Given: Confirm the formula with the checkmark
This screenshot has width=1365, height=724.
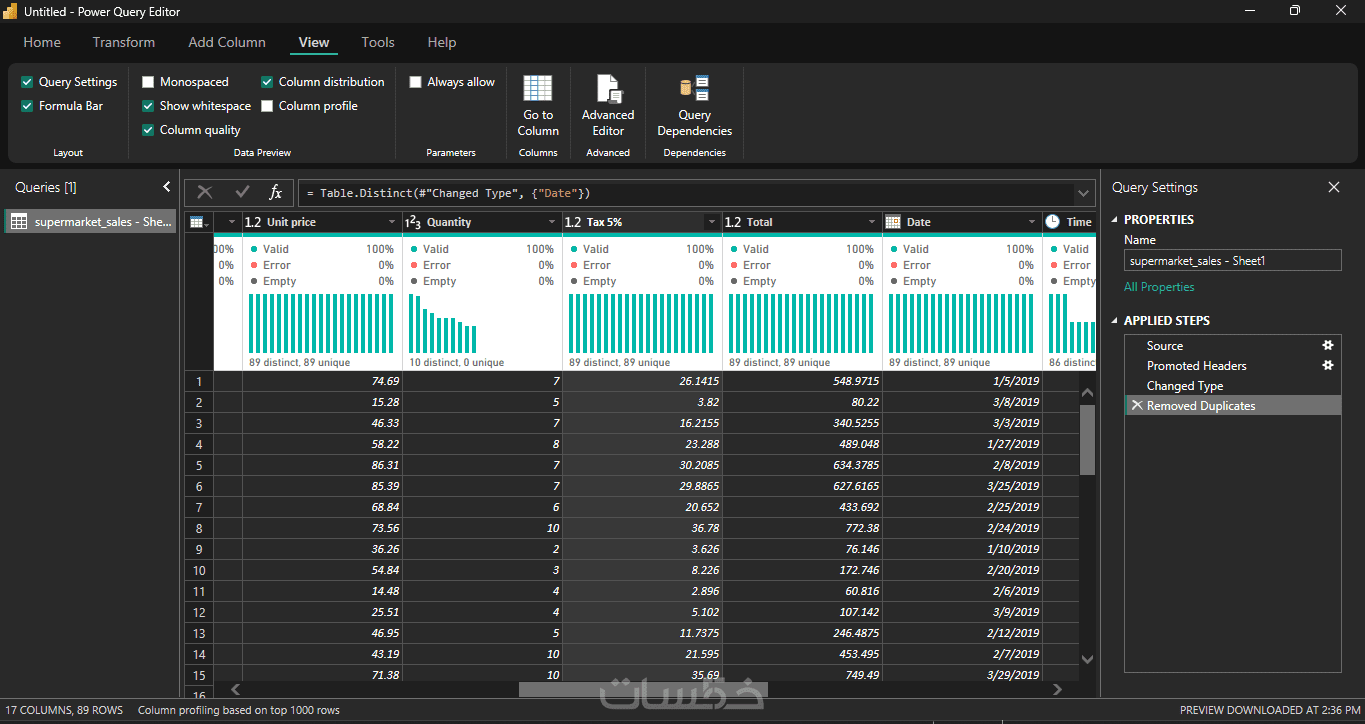Looking at the screenshot, I should [x=242, y=193].
